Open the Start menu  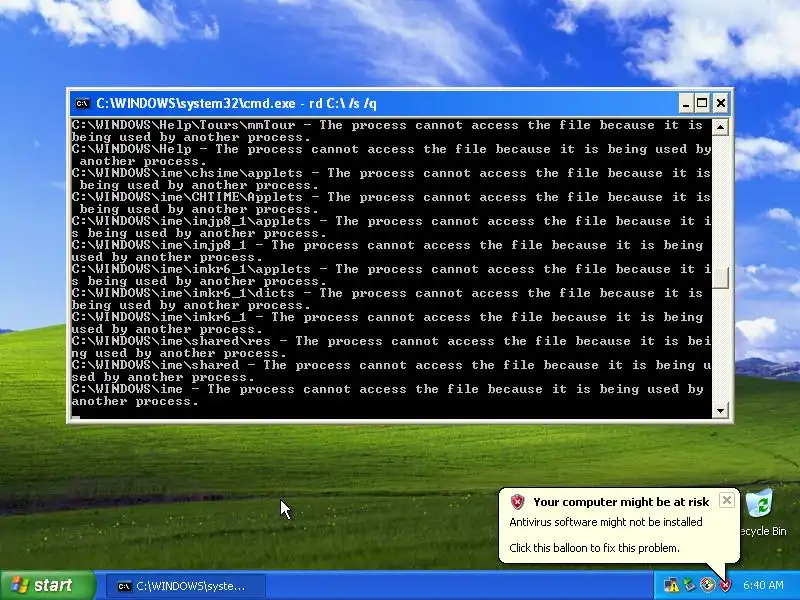(x=47, y=585)
